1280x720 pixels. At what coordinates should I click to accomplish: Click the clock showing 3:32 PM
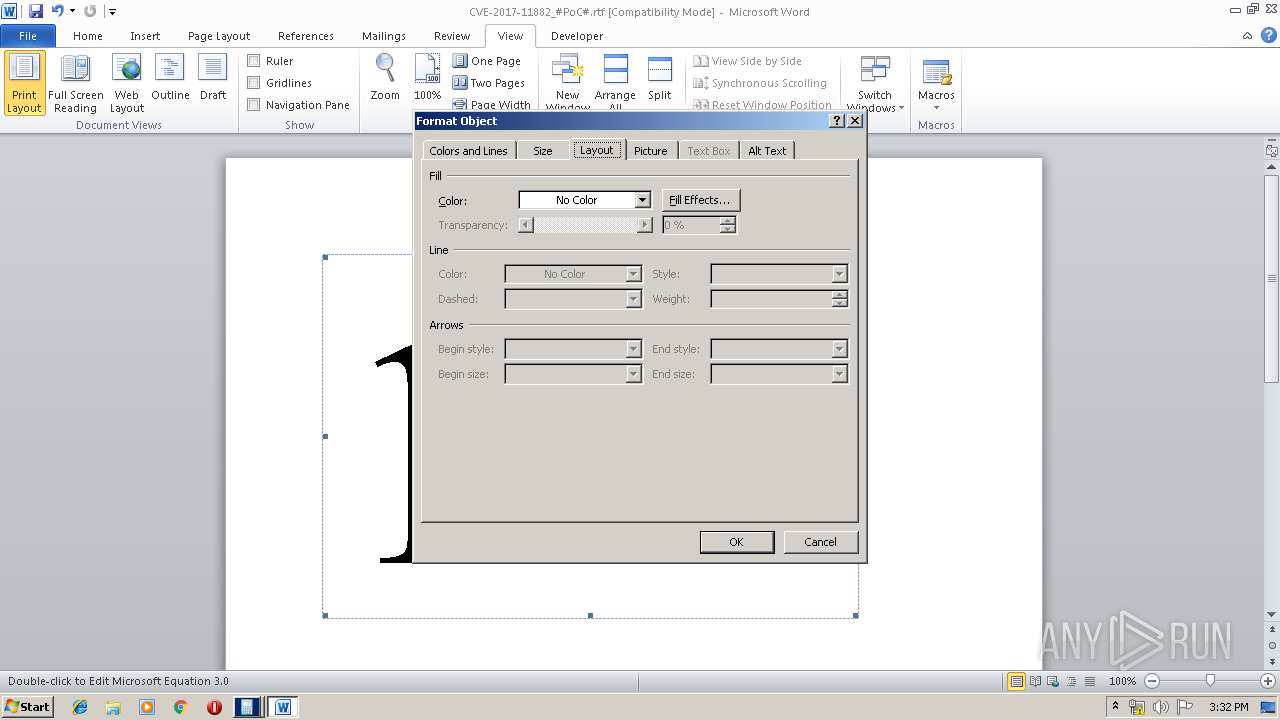point(1229,707)
